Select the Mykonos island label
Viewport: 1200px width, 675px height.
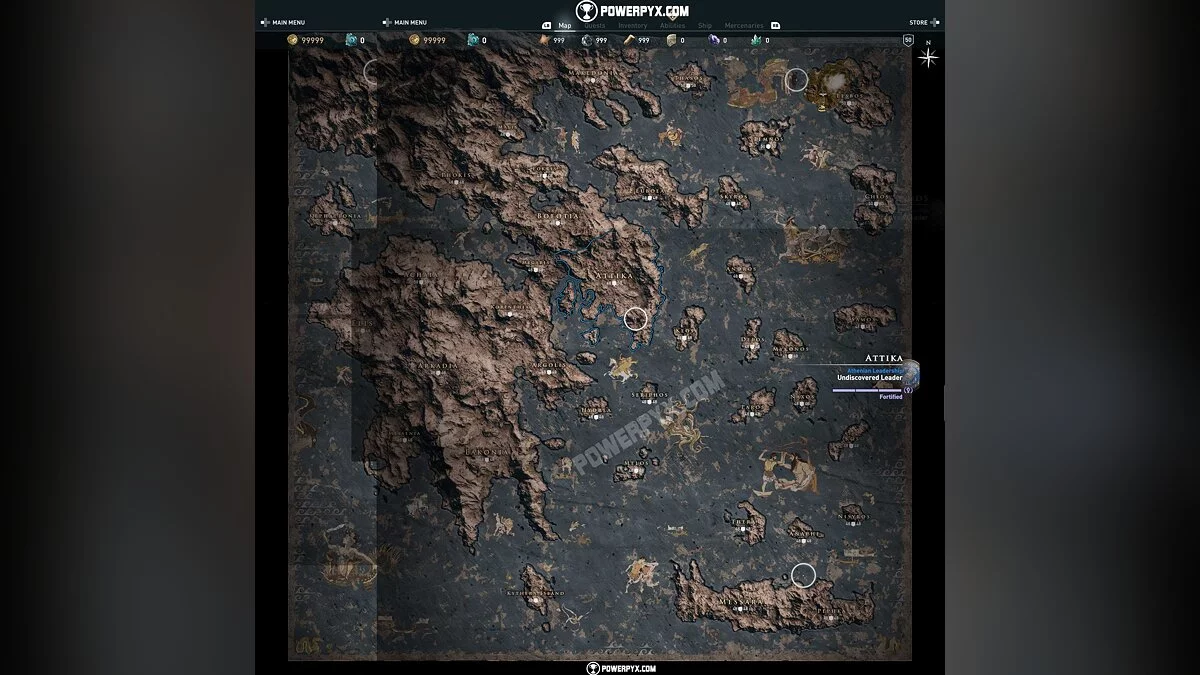coord(789,351)
